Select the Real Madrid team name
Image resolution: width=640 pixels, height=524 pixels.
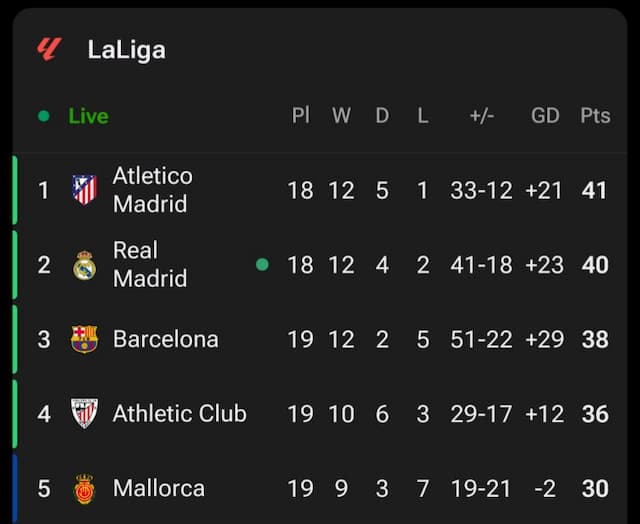(150, 264)
